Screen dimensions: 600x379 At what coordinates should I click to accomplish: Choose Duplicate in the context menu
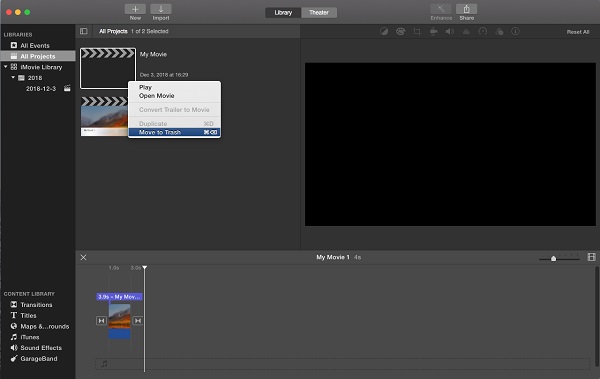coord(174,124)
